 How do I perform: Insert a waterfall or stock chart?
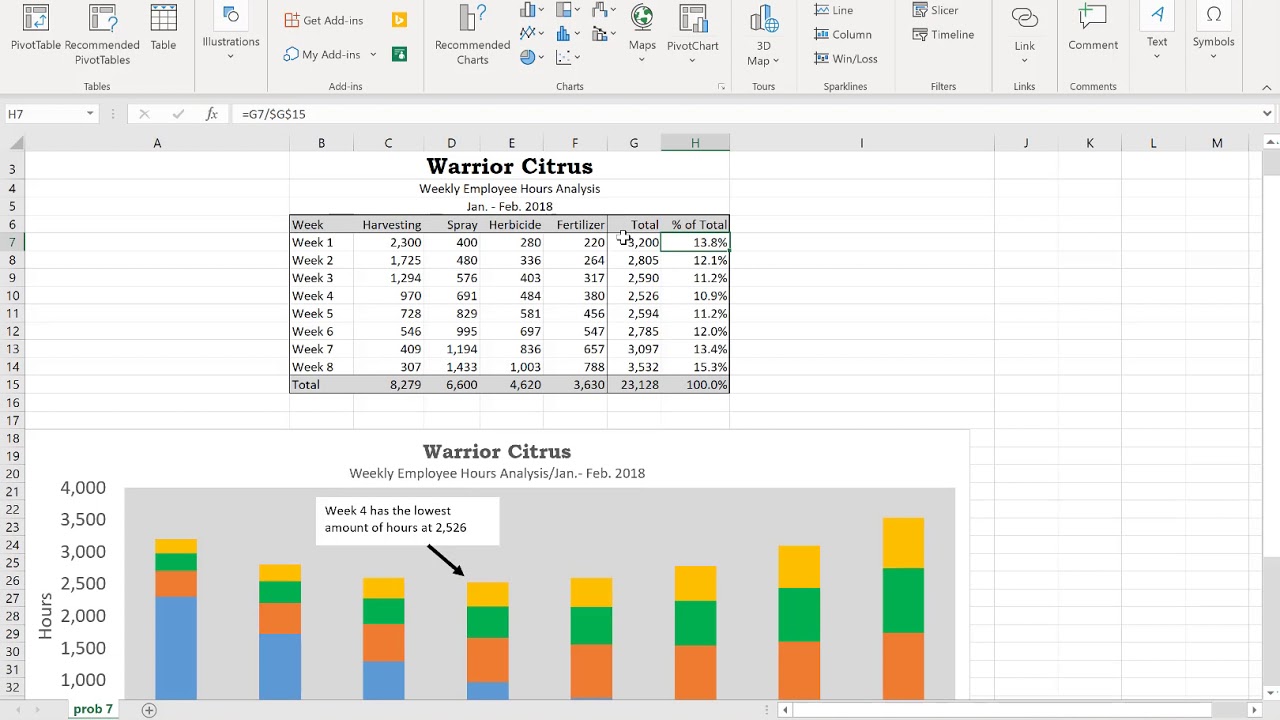pyautogui.click(x=604, y=10)
